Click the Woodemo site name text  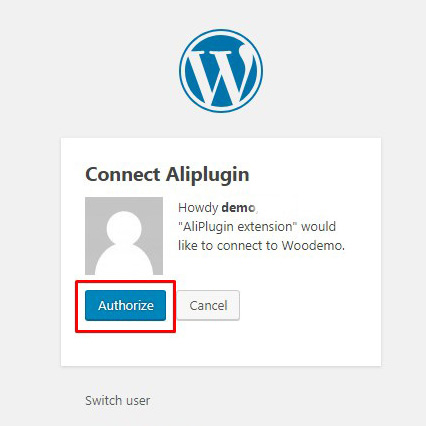(x=313, y=246)
